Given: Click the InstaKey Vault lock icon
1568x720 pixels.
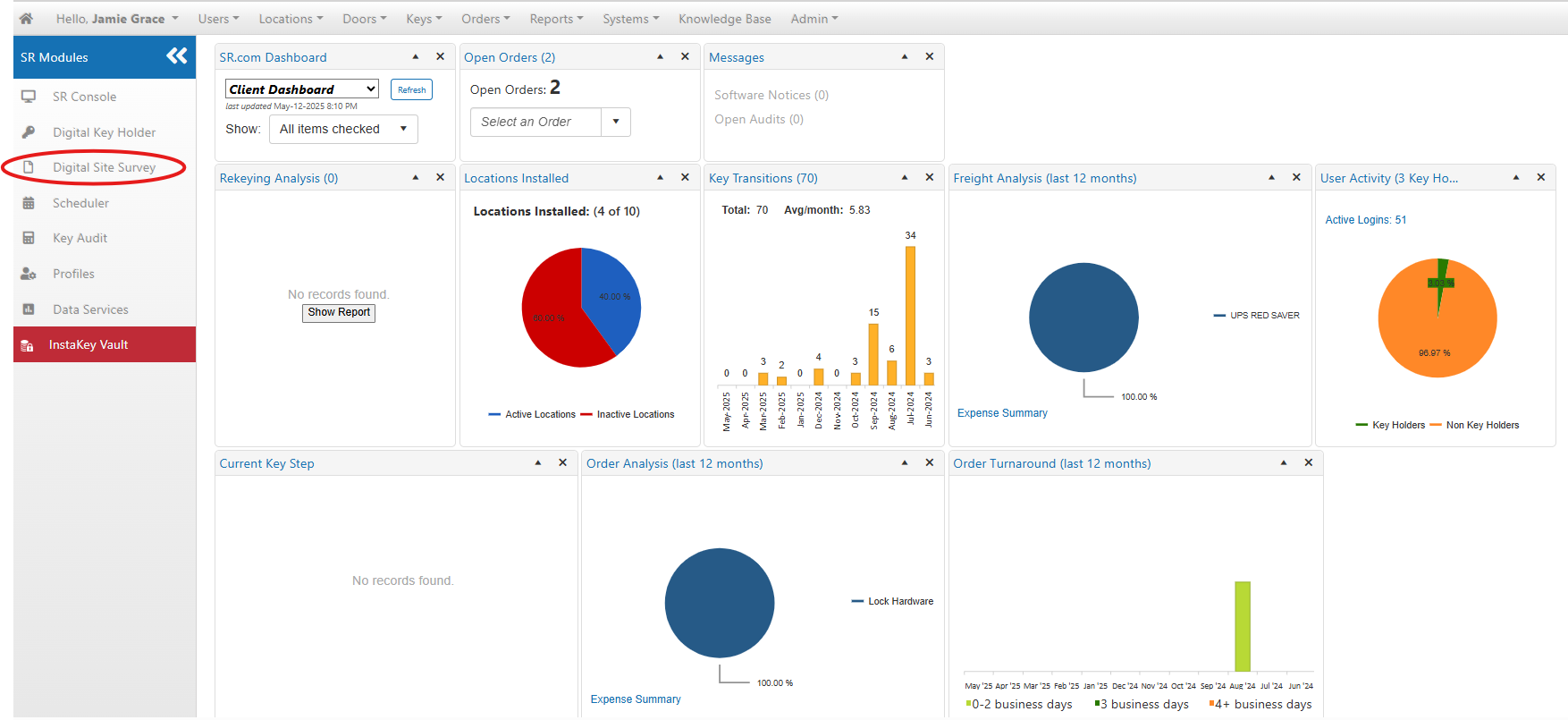Looking at the screenshot, I should point(28,345).
